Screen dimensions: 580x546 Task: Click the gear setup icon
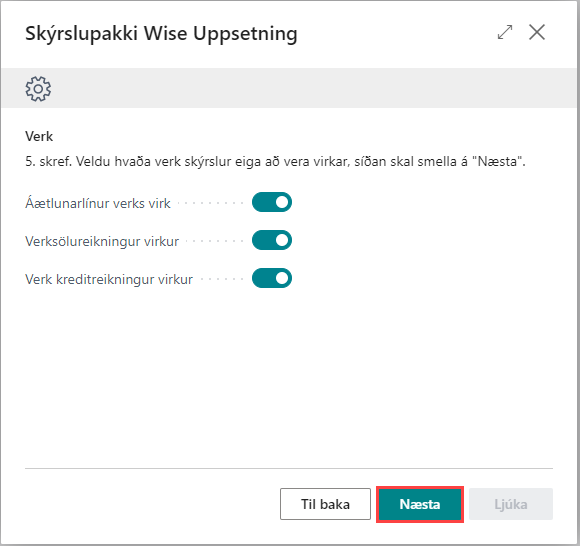point(38,89)
